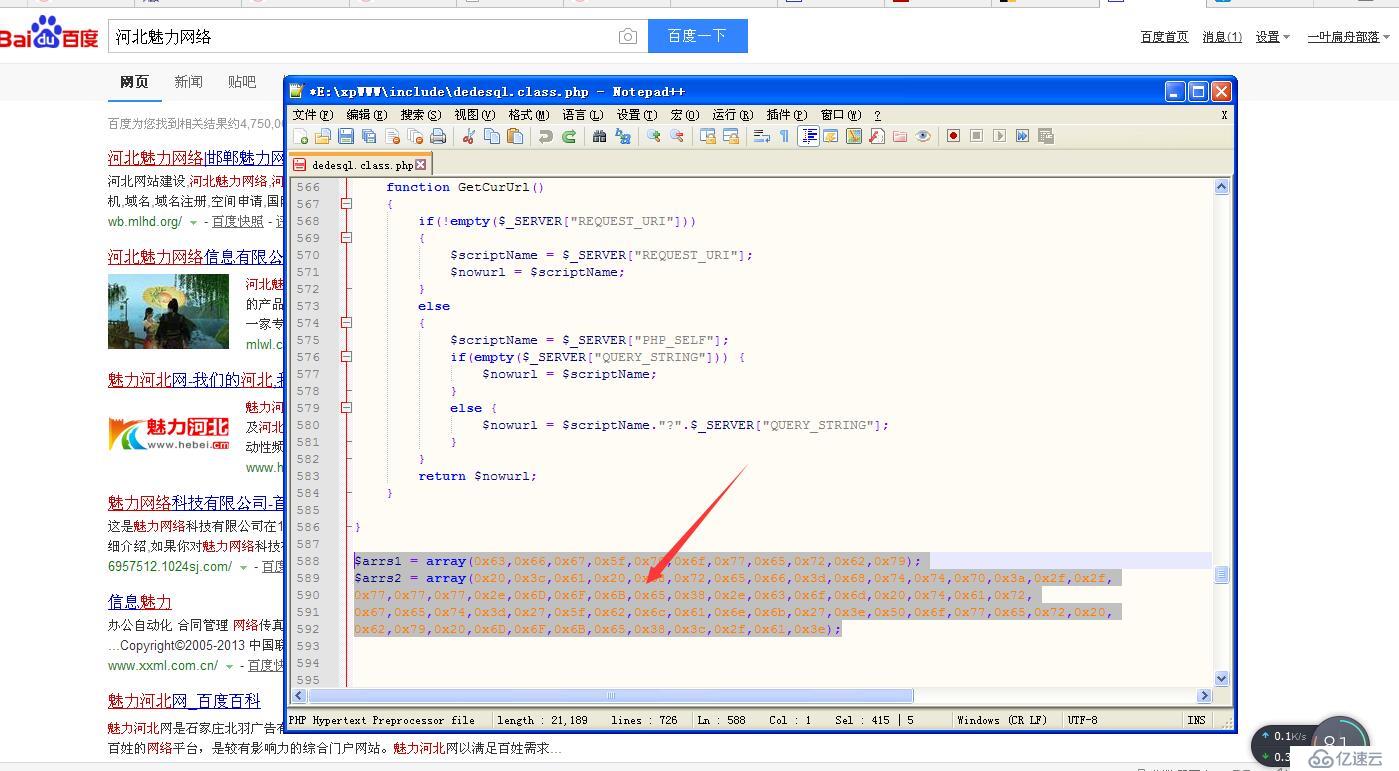Viewport: 1399px width, 771px height.
Task: Click the 百度一下 search button
Action: pos(697,36)
